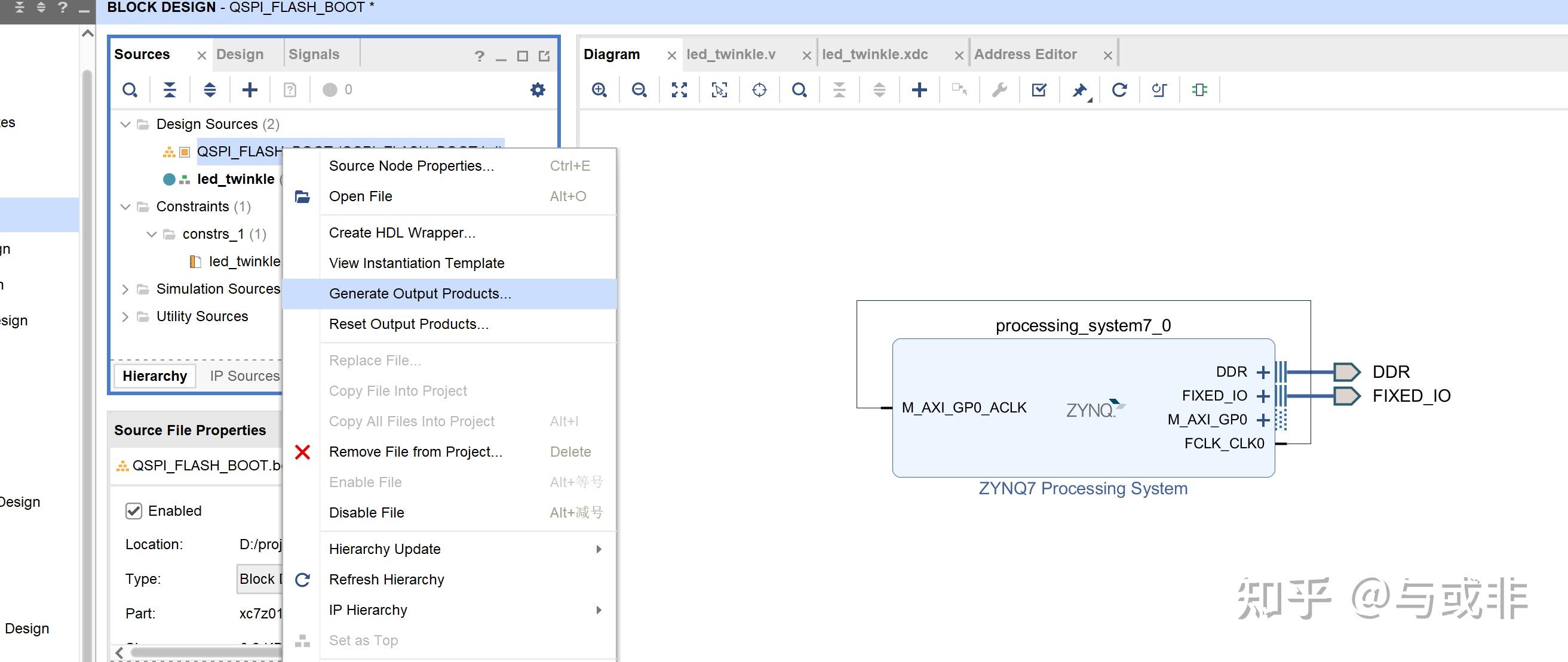1568x662 pixels.
Task: Collapse all in Sources panel toolbar
Action: pos(170,90)
